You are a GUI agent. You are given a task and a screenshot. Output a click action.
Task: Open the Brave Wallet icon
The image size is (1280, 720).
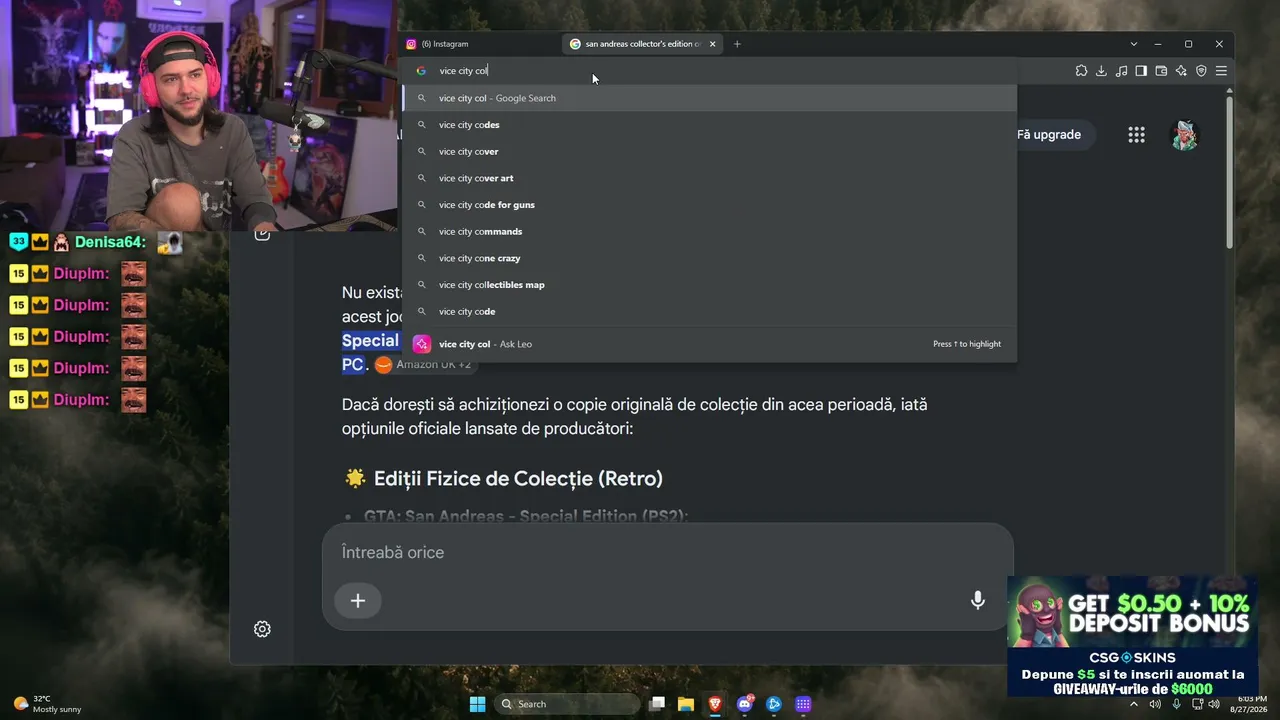coord(1161,71)
